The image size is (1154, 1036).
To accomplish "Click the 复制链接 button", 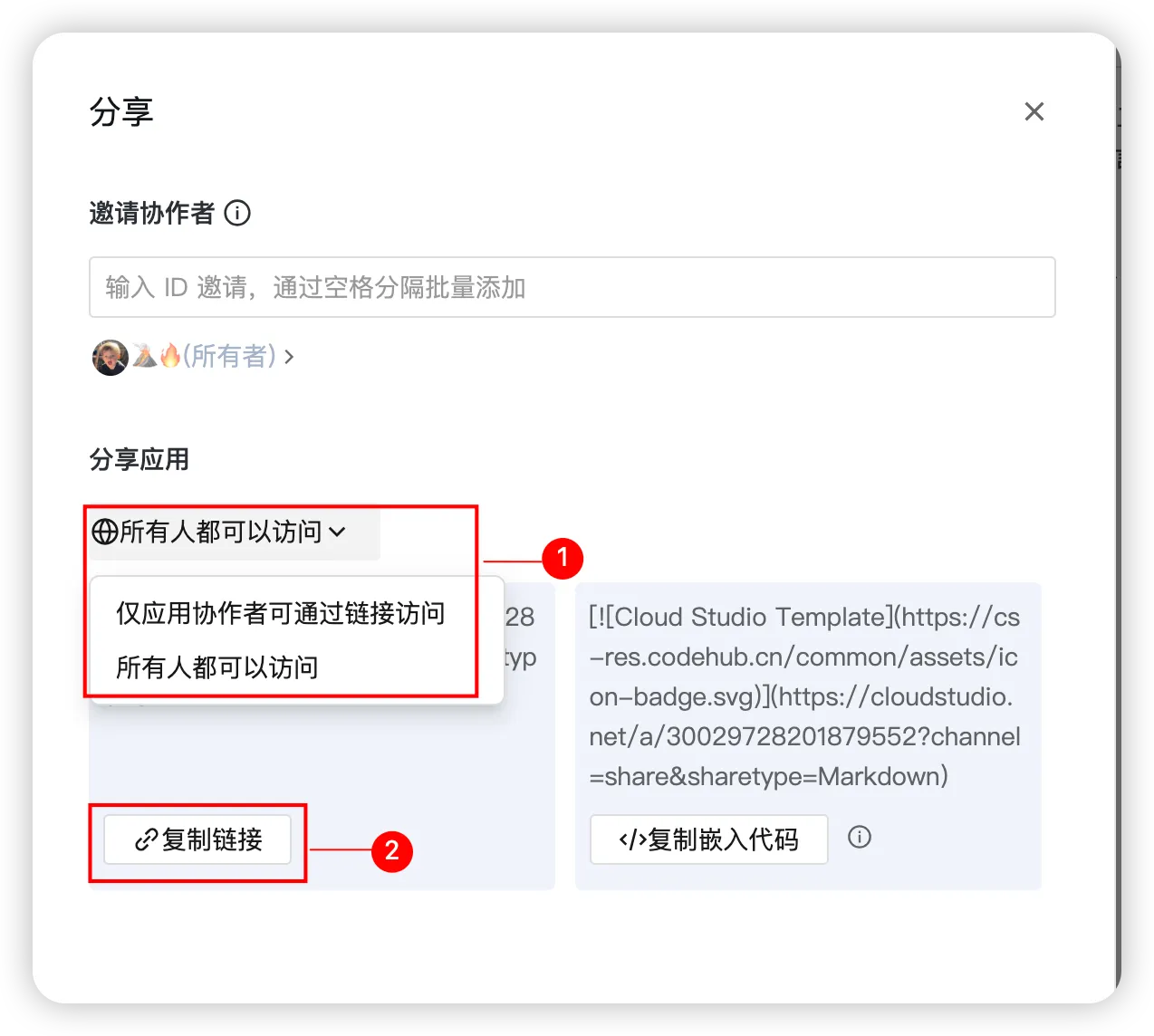I will (x=197, y=839).
